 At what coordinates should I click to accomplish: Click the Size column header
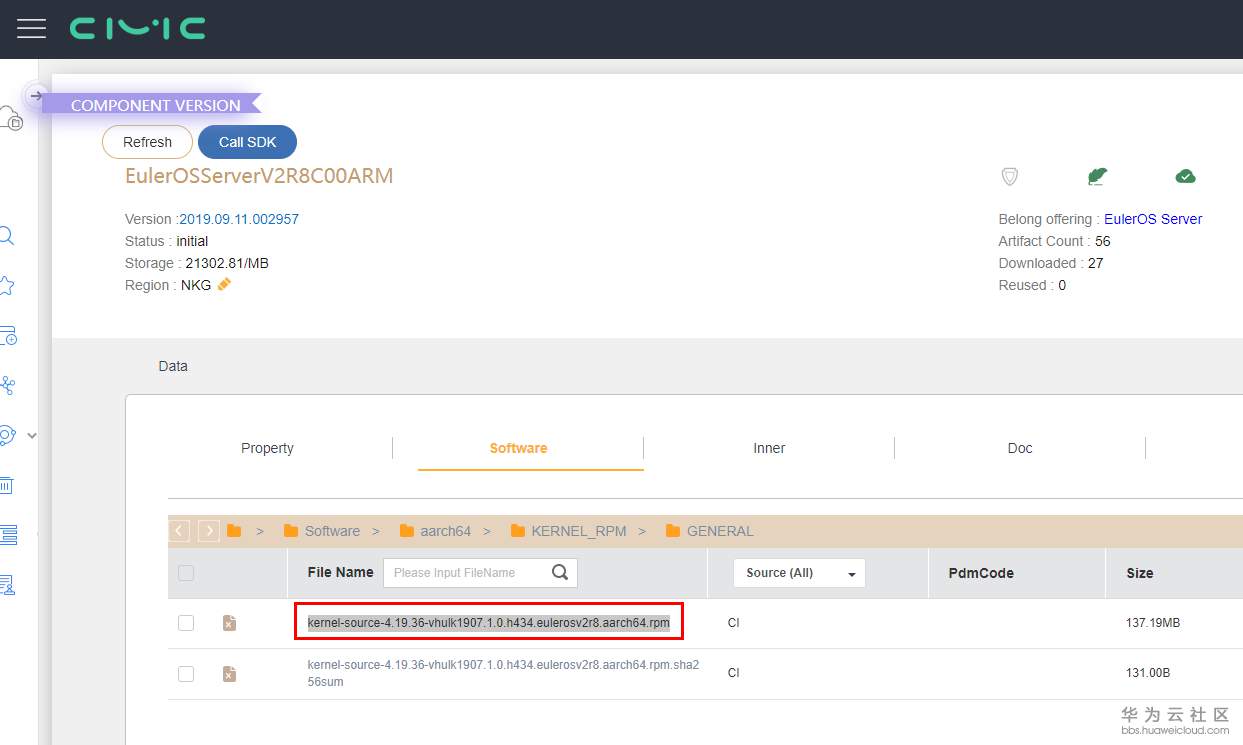click(x=1140, y=573)
